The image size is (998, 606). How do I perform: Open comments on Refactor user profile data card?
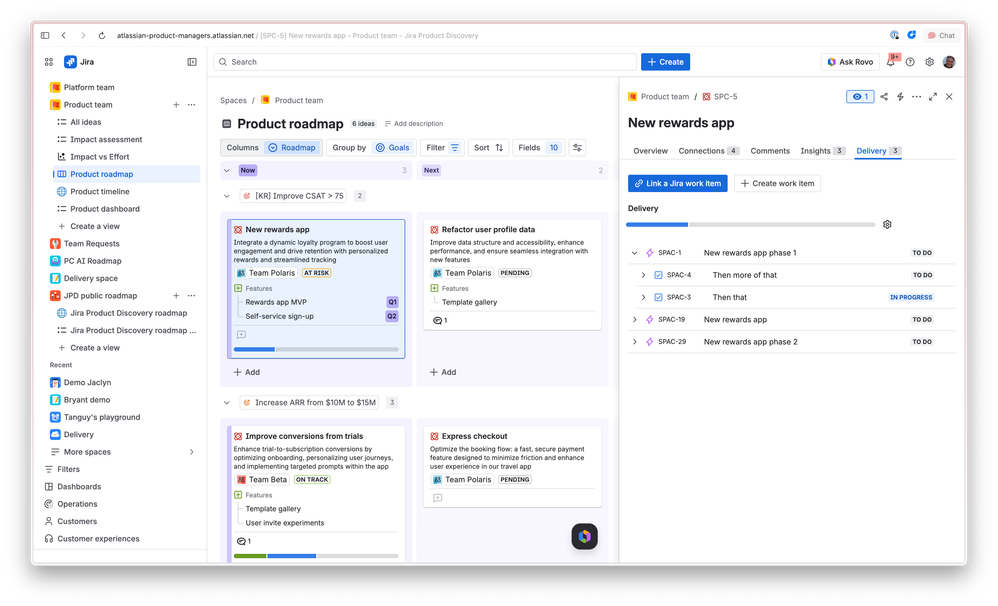pyautogui.click(x=440, y=320)
